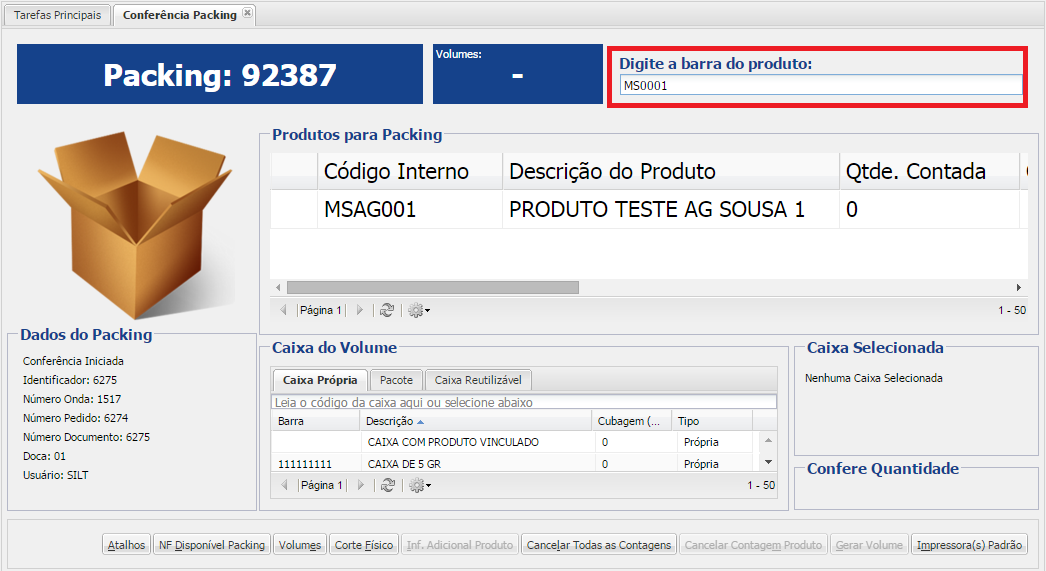Click Identificador: 6275 text
Screen dimensions: 1046x571
point(70,380)
